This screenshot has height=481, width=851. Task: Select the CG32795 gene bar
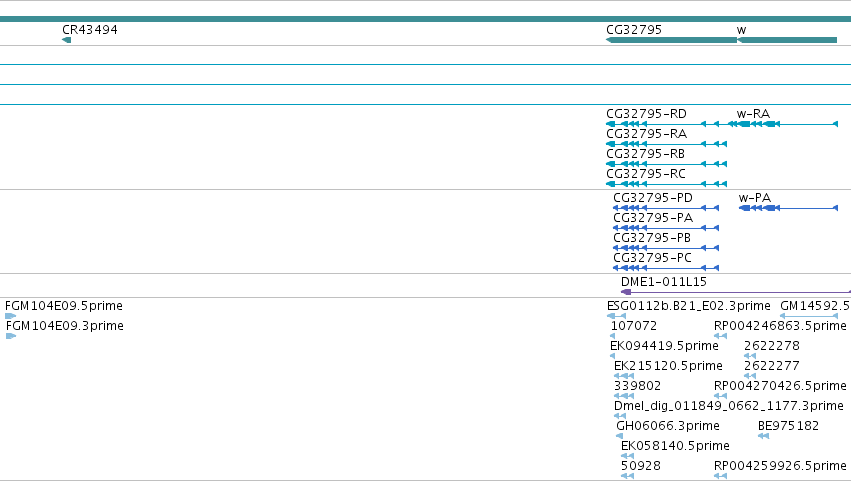[671, 40]
